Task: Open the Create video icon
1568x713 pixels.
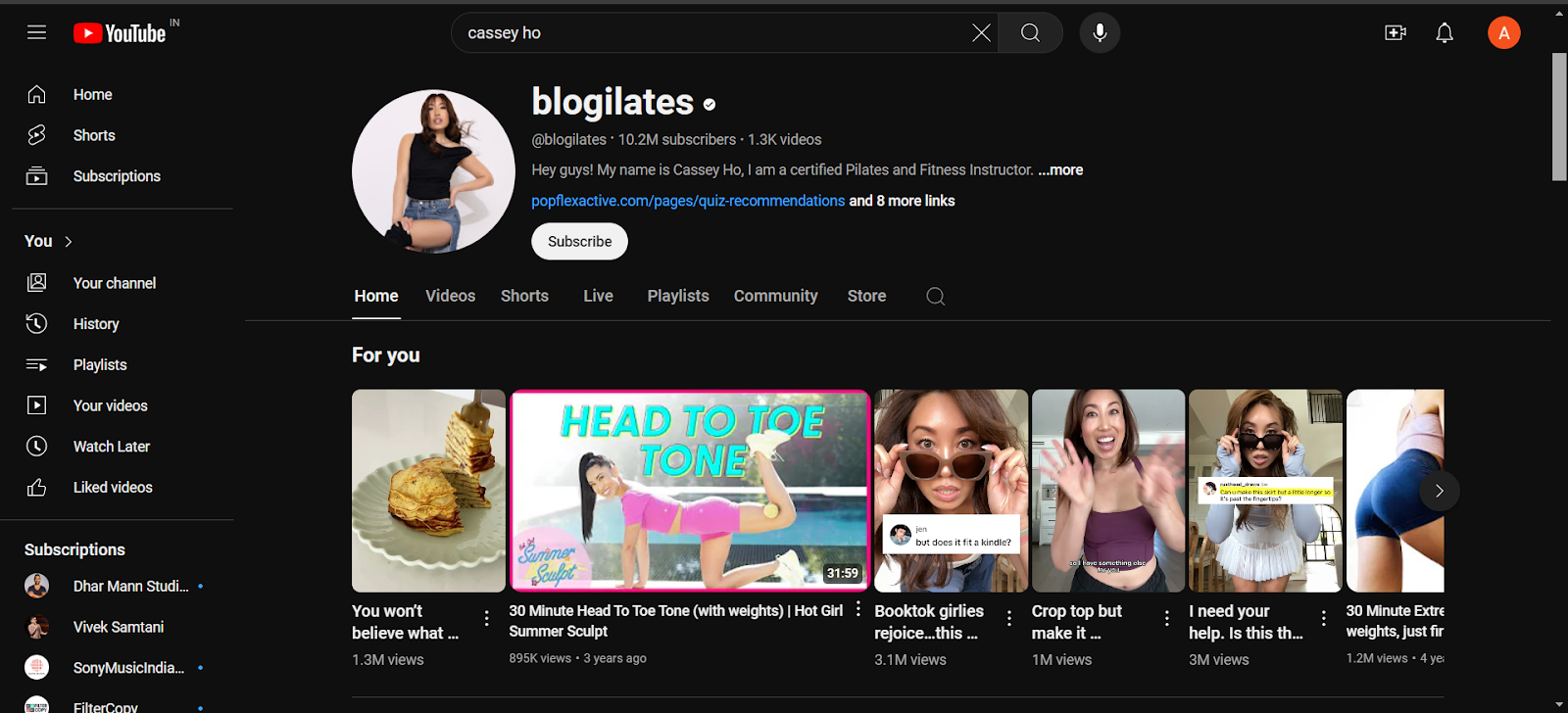Action: [x=1396, y=33]
